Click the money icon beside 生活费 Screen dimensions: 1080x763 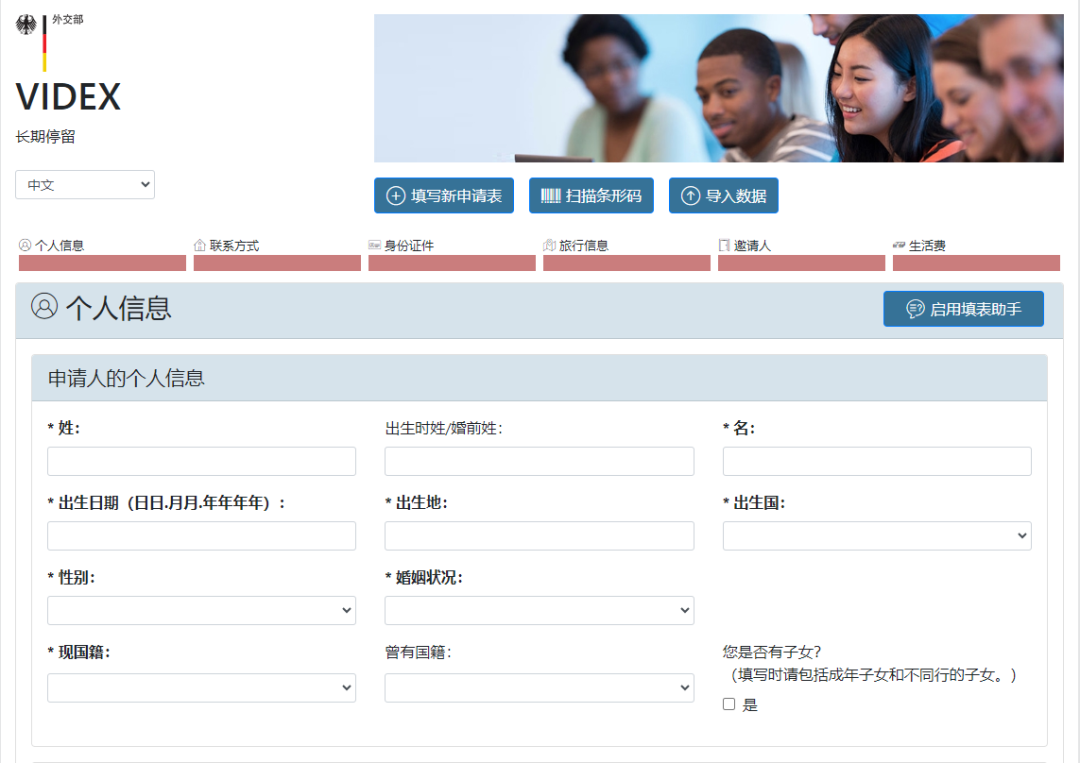[899, 245]
